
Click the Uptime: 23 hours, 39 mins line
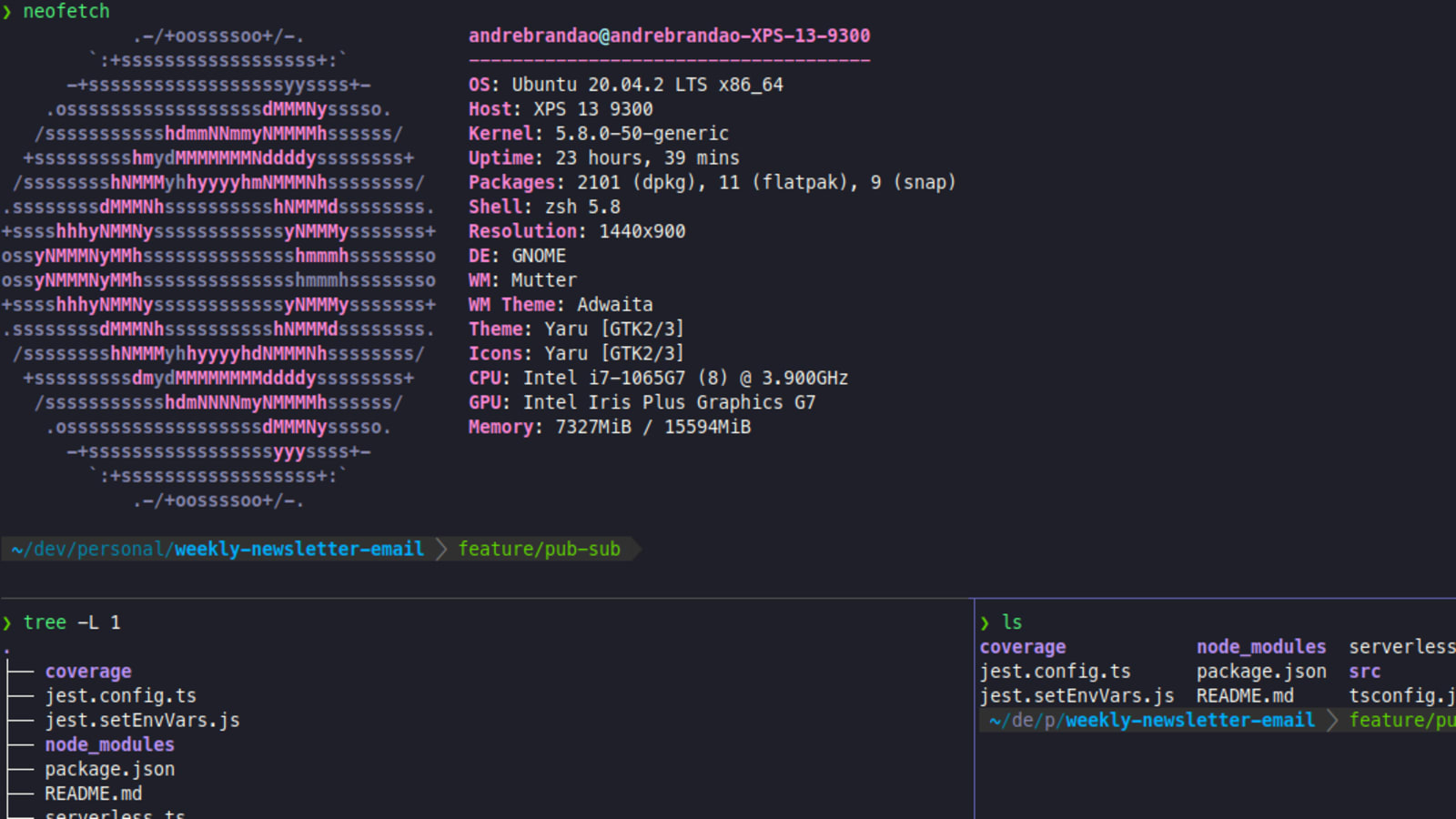(604, 158)
